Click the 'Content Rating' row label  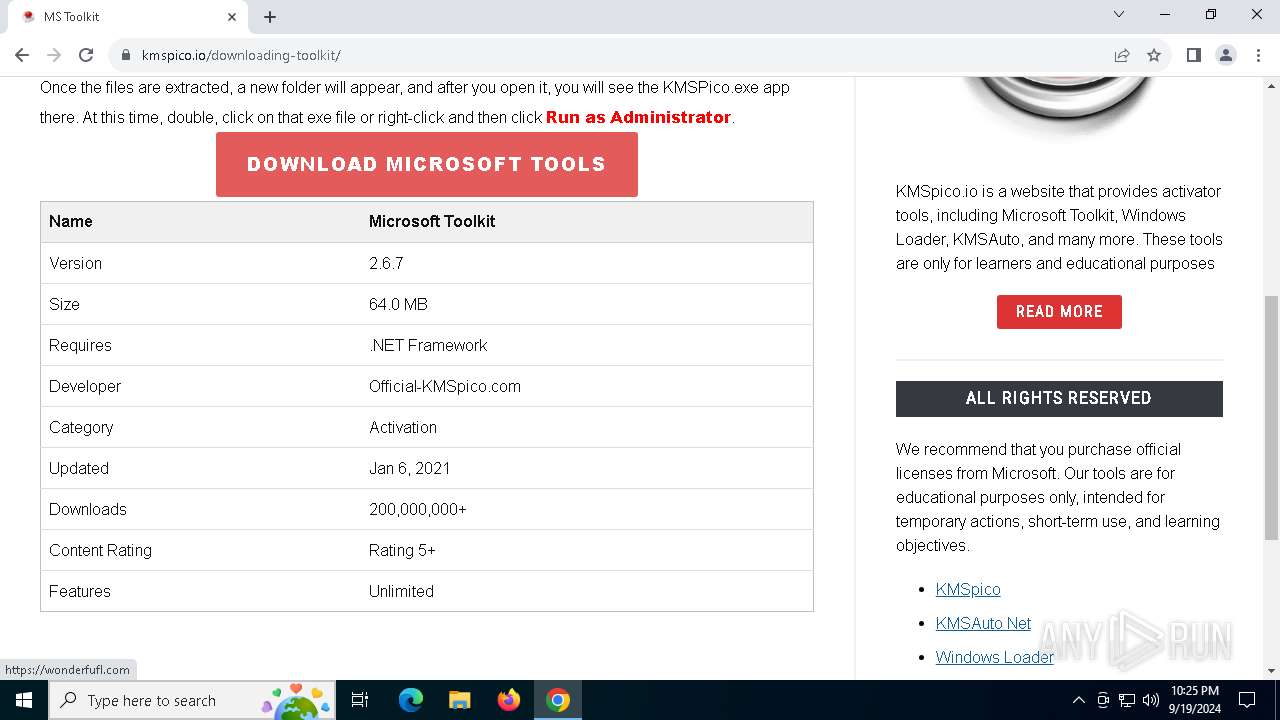(100, 550)
